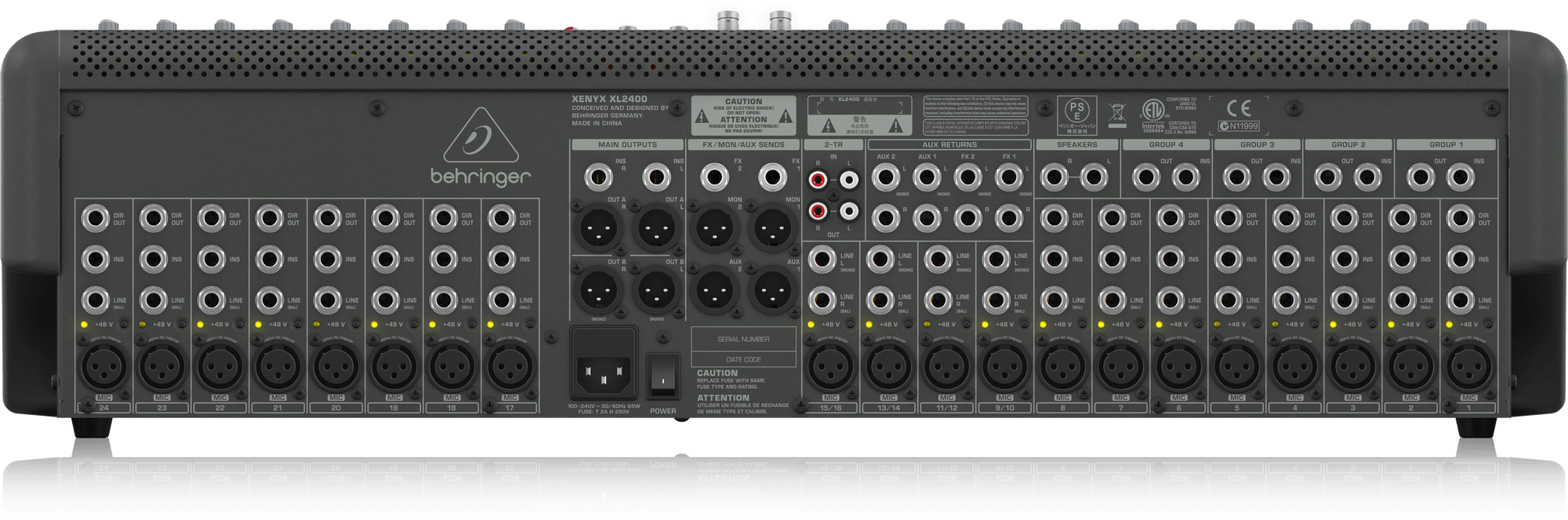
Task: Click the FX 1 send jack
Action: click(x=772, y=178)
